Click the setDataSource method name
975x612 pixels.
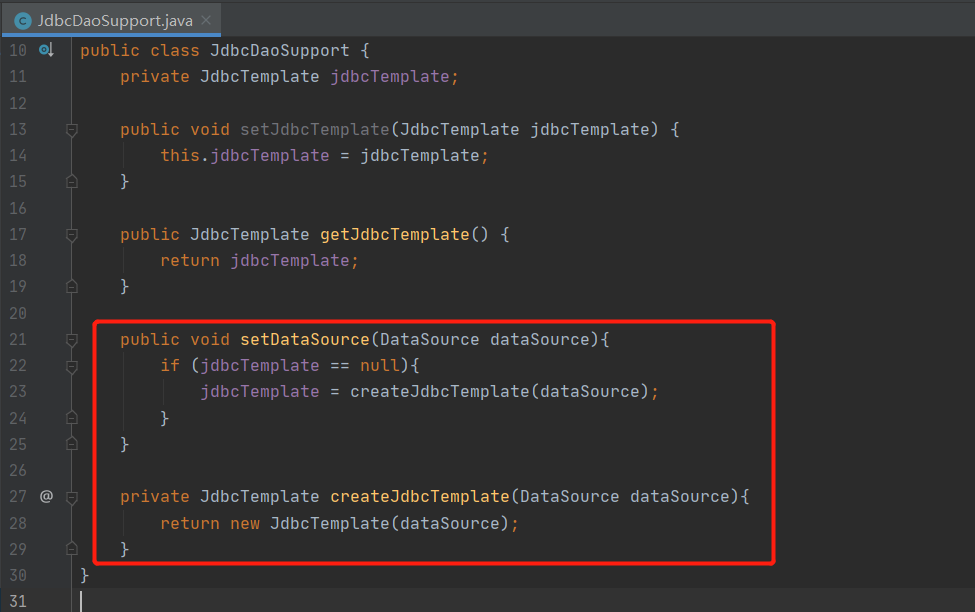click(x=305, y=340)
